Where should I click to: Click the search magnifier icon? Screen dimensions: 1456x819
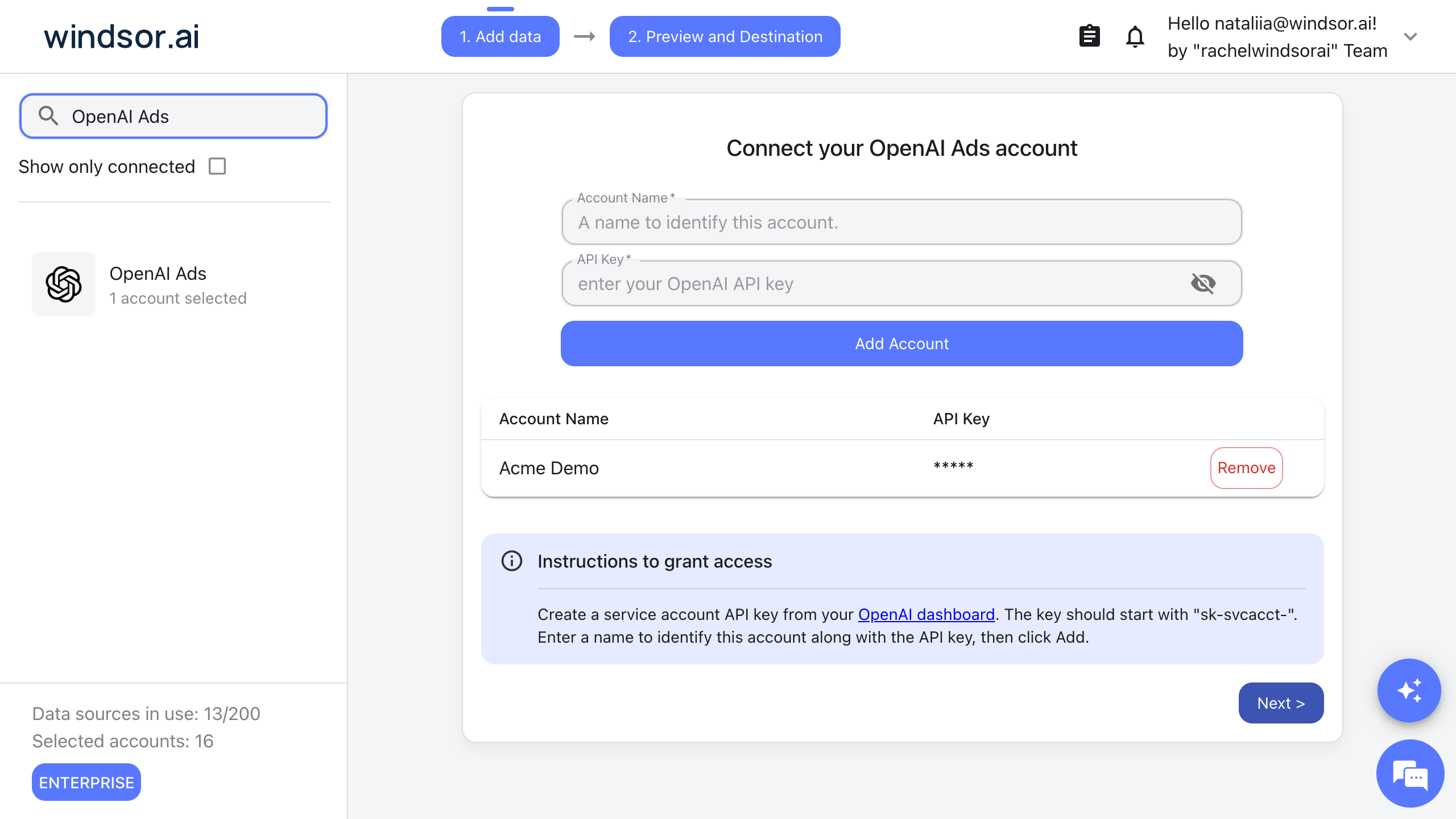pyautogui.click(x=48, y=116)
